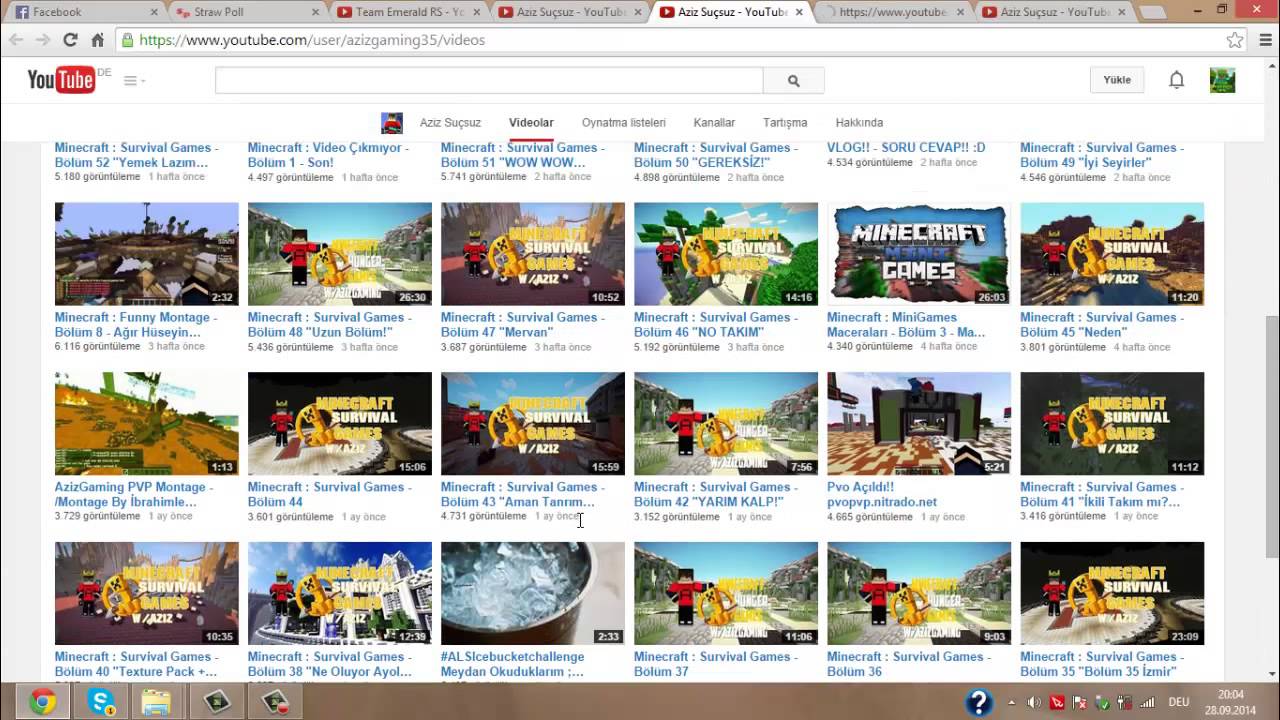Focus the YouTube search field
The height and width of the screenshot is (720, 1280).
pos(489,81)
